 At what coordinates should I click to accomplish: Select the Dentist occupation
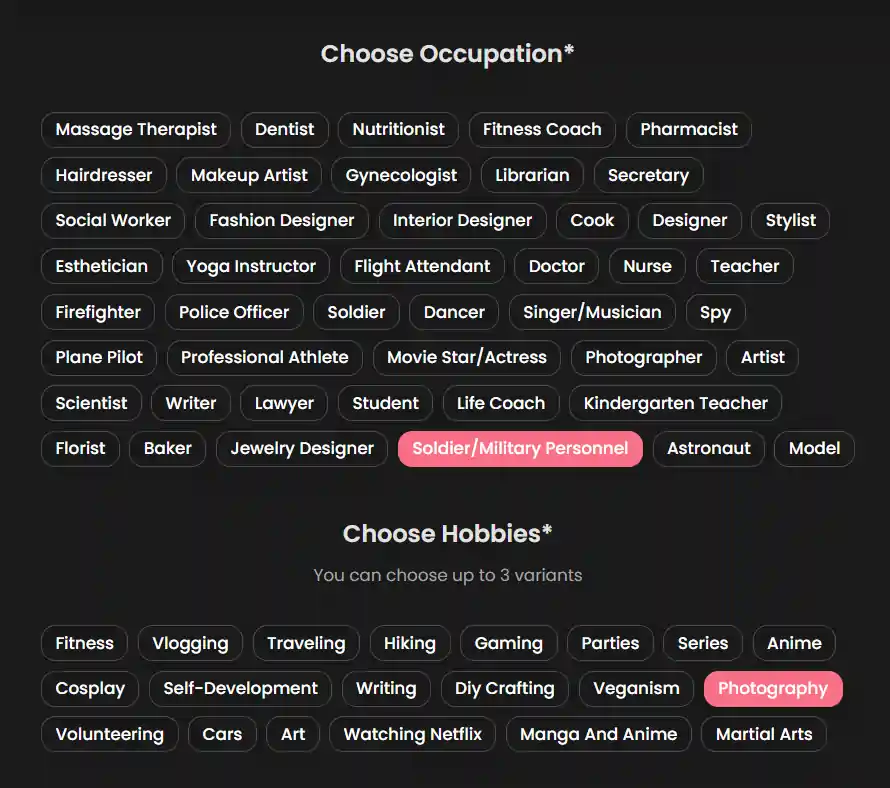284,130
